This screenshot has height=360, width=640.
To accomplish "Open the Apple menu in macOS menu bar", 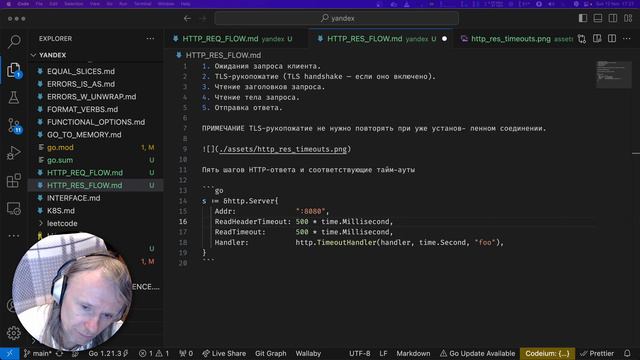I will tap(8, 4).
